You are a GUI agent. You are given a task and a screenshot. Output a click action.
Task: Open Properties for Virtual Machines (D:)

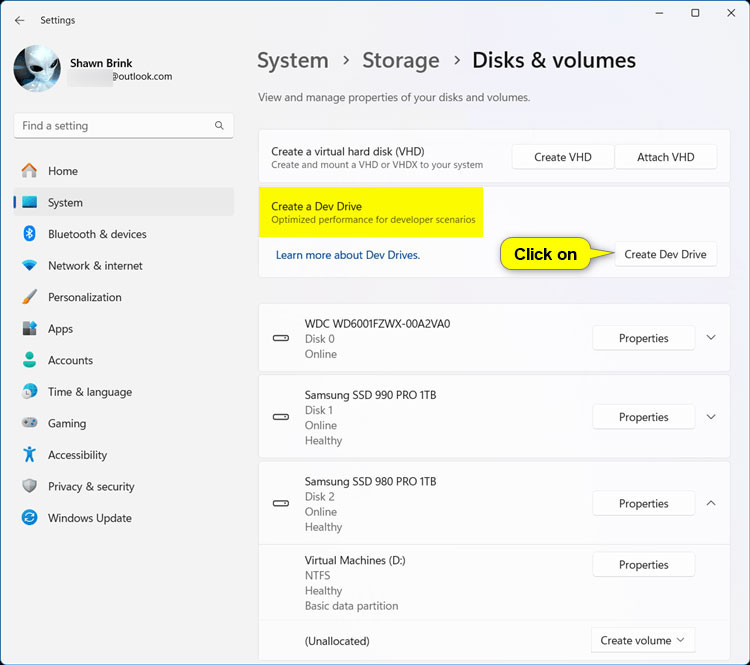point(643,565)
